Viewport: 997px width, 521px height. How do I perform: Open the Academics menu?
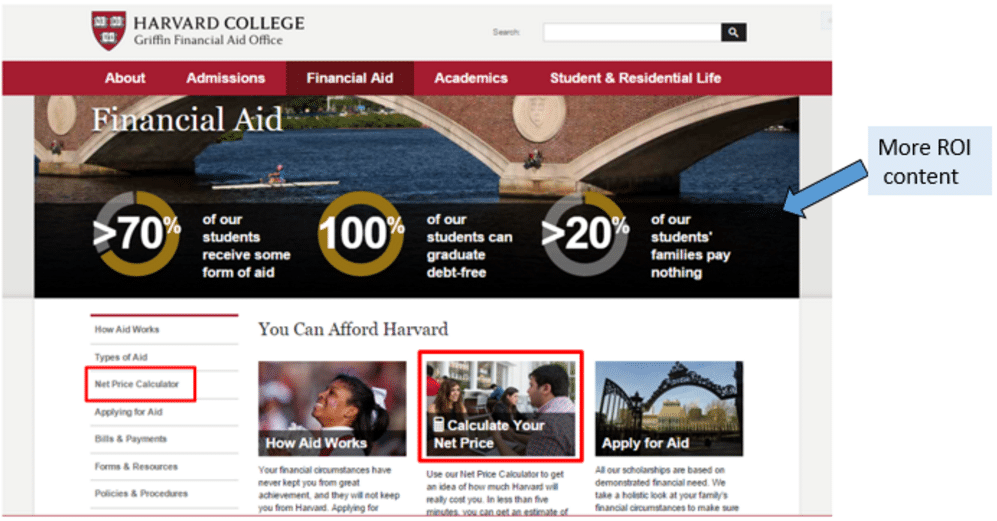click(x=471, y=78)
